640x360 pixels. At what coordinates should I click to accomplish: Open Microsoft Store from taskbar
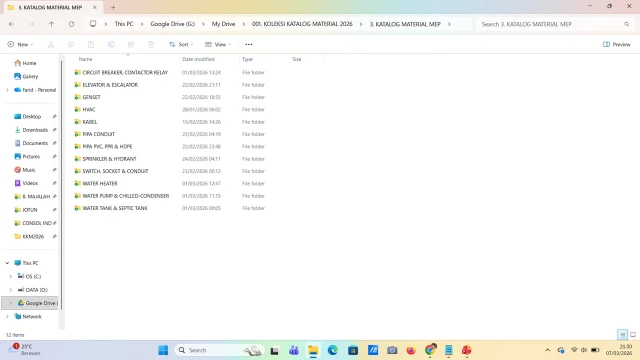click(x=353, y=350)
